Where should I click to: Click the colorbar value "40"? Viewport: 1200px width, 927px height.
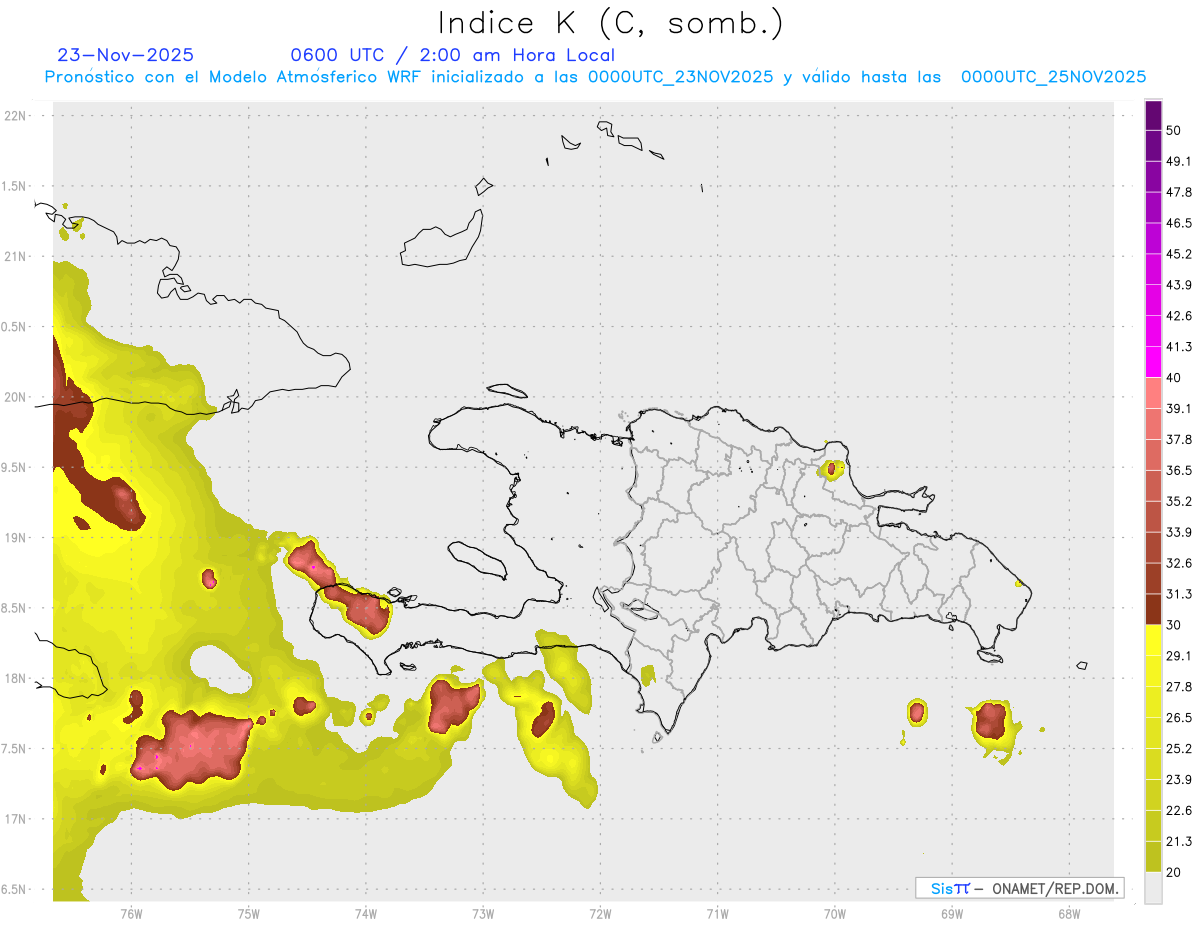click(x=1174, y=378)
